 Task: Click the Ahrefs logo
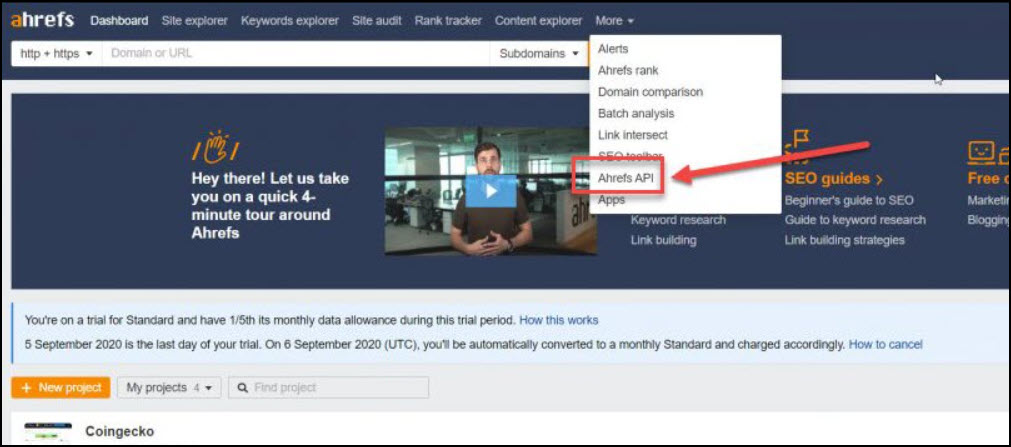click(44, 20)
